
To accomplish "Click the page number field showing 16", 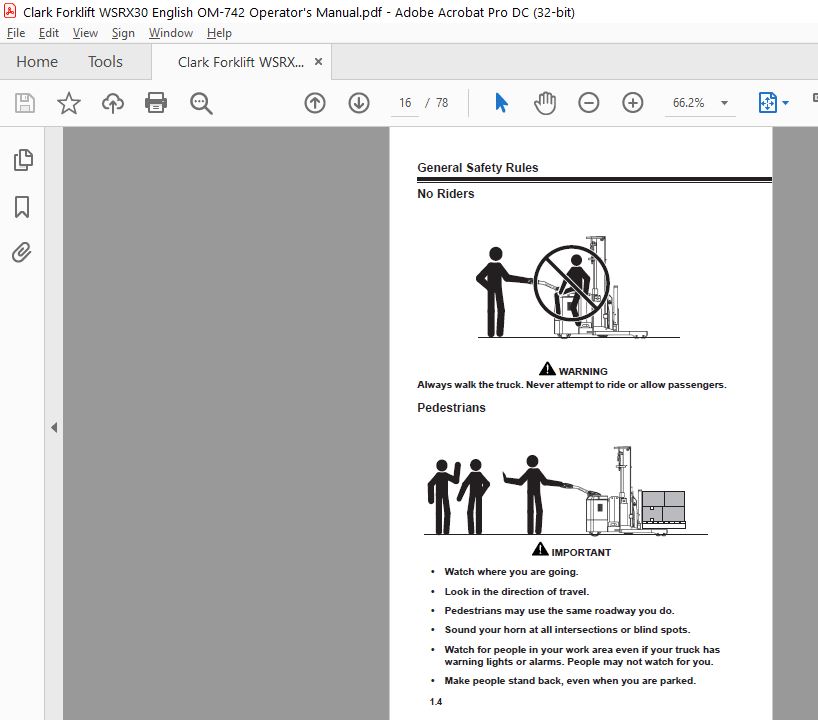I will click(405, 103).
